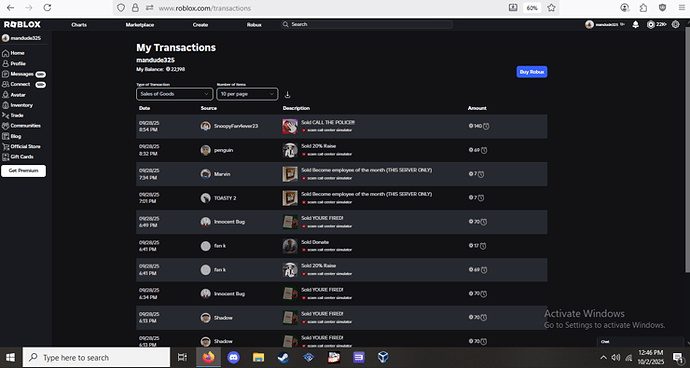Image resolution: width=690 pixels, height=368 pixels.
Task: Open the Marketplace tab
Action: tap(140, 25)
